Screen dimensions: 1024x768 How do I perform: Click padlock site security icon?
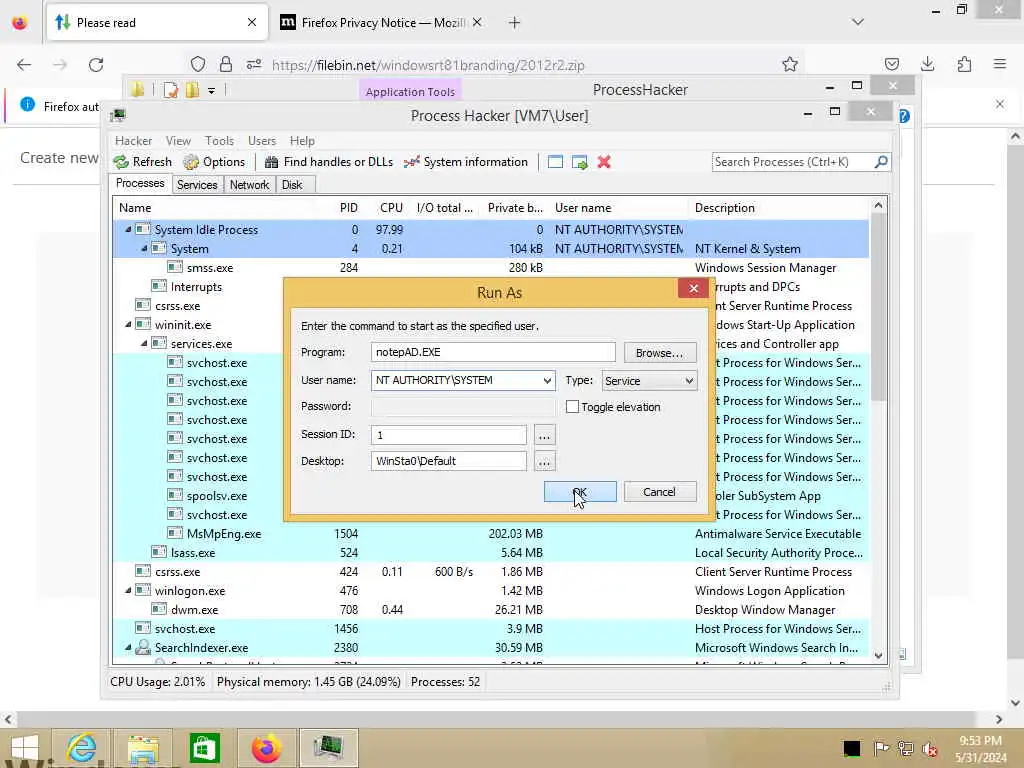pyautogui.click(x=226, y=64)
